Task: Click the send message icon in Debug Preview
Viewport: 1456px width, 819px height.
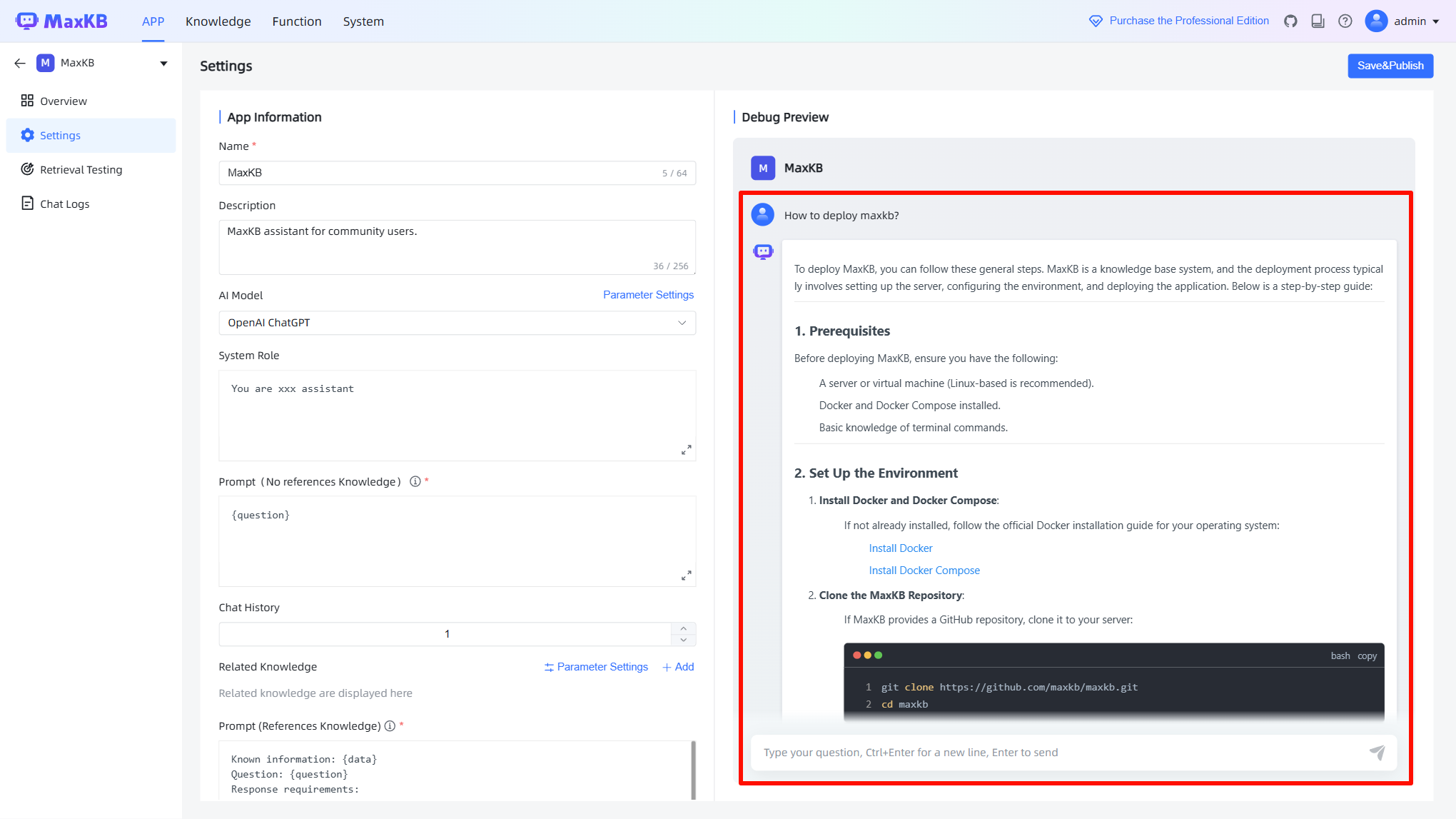Action: click(1377, 752)
